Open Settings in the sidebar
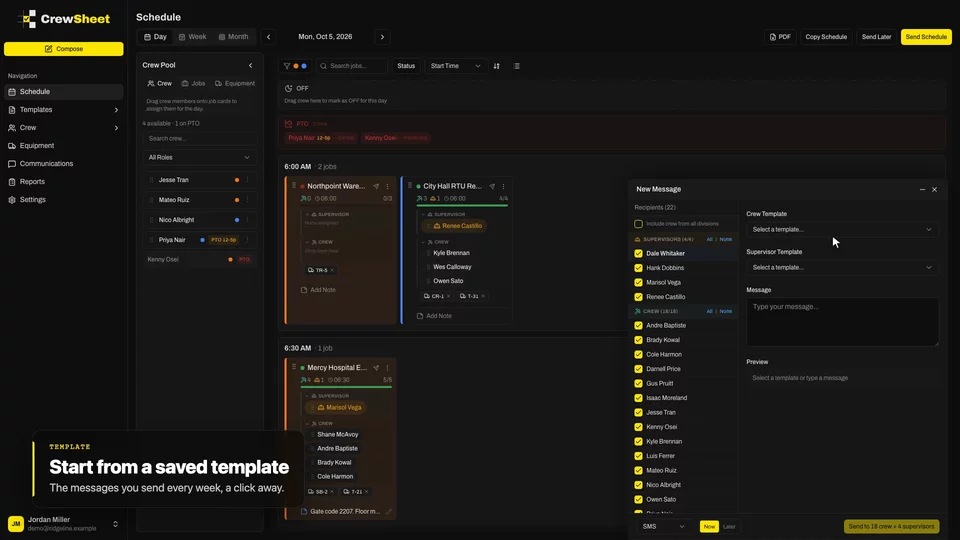Viewport: 960px width, 540px height. [63, 200]
